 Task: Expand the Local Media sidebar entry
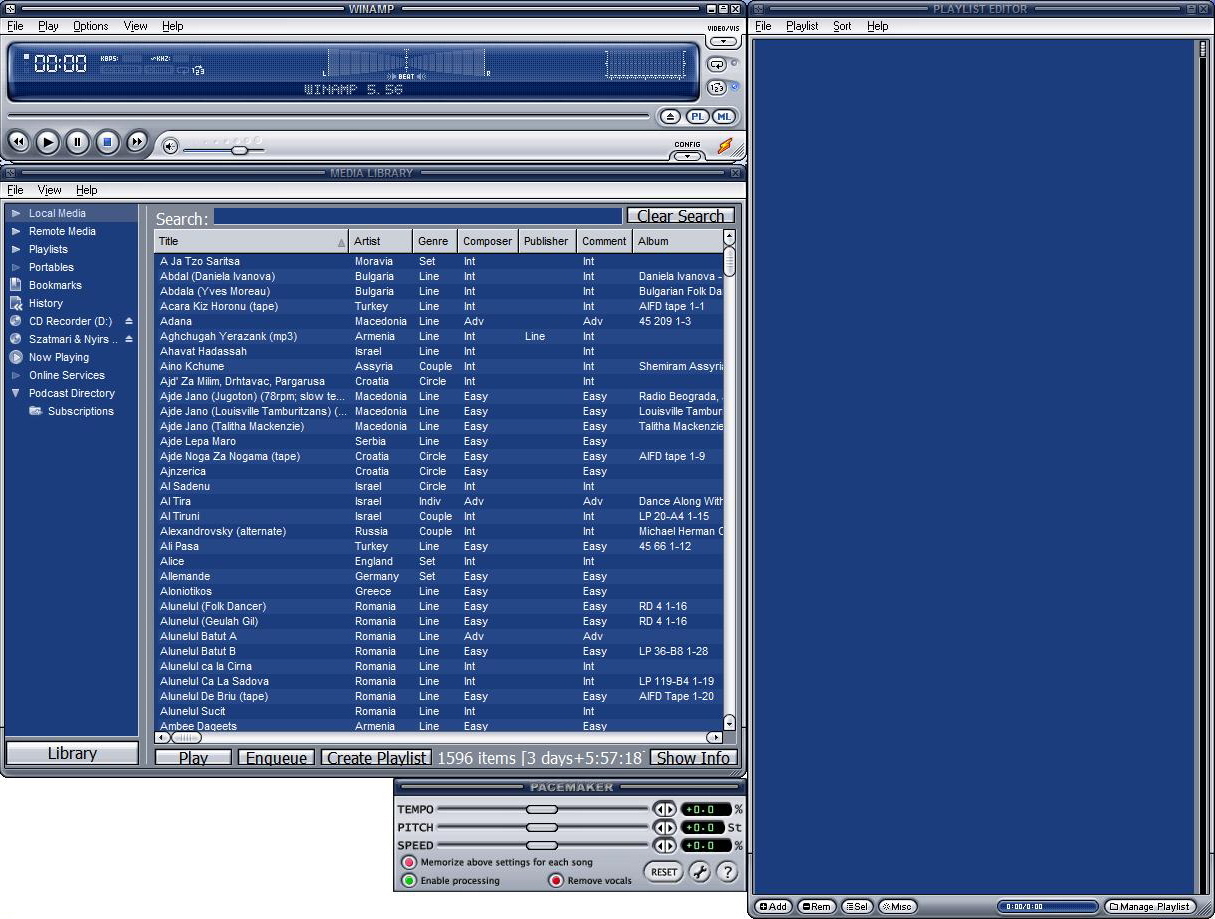tap(14, 212)
